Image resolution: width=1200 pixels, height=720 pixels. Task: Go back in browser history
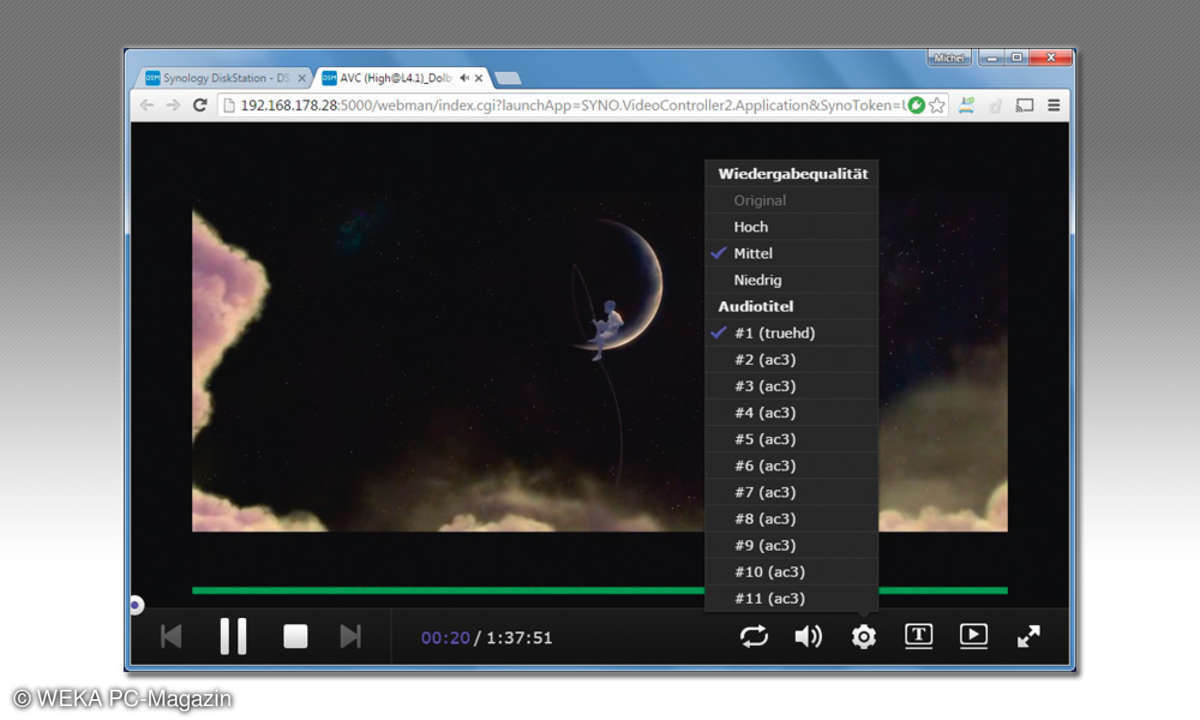(147, 105)
